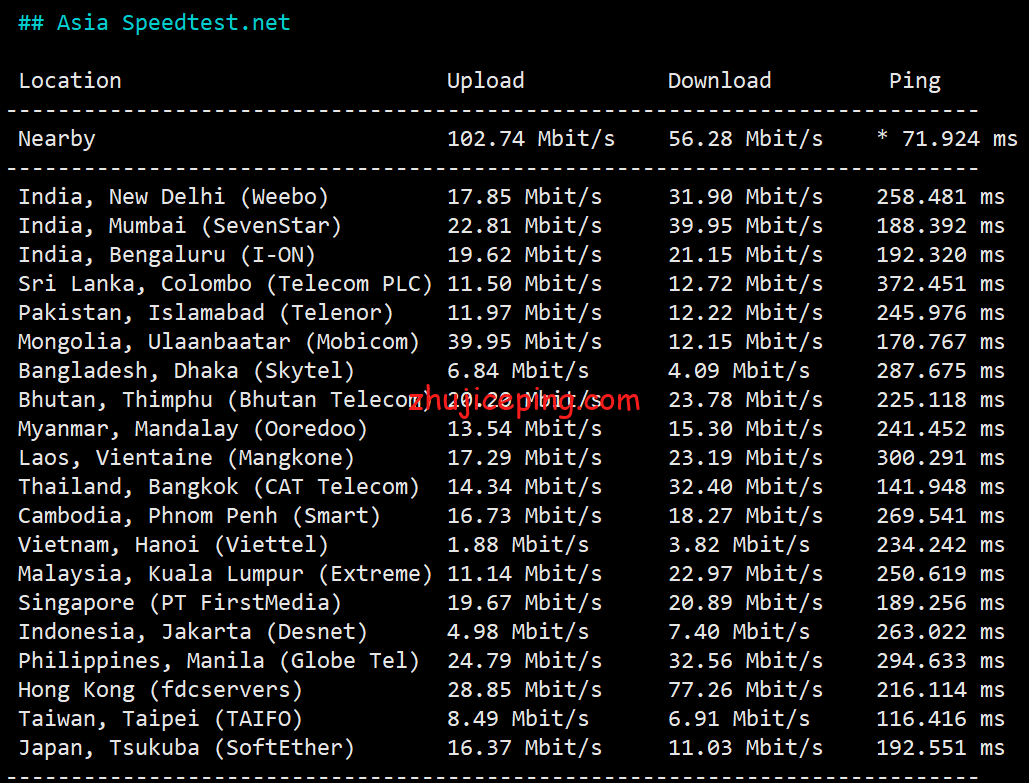1029x783 pixels.
Task: Click Dhaka upload 6.84 Mbit/s
Action: (x=518, y=370)
